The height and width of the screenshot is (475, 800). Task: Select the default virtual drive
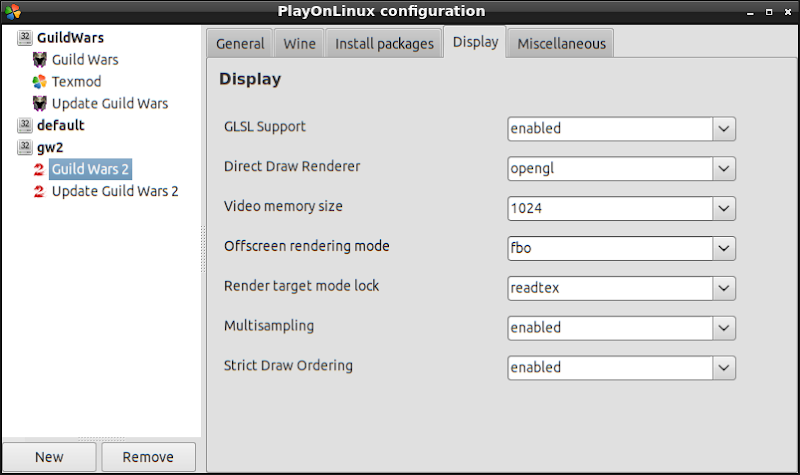point(61,126)
